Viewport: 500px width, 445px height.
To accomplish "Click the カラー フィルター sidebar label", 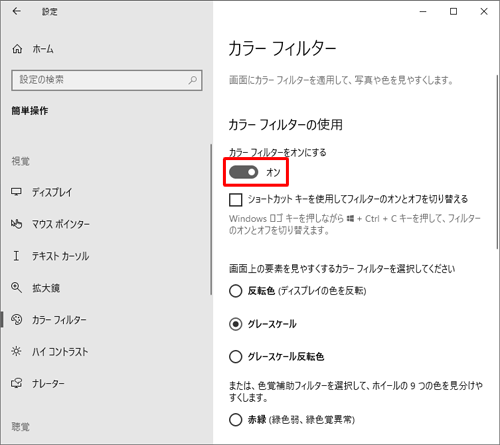I will pyautogui.click(x=59, y=320).
